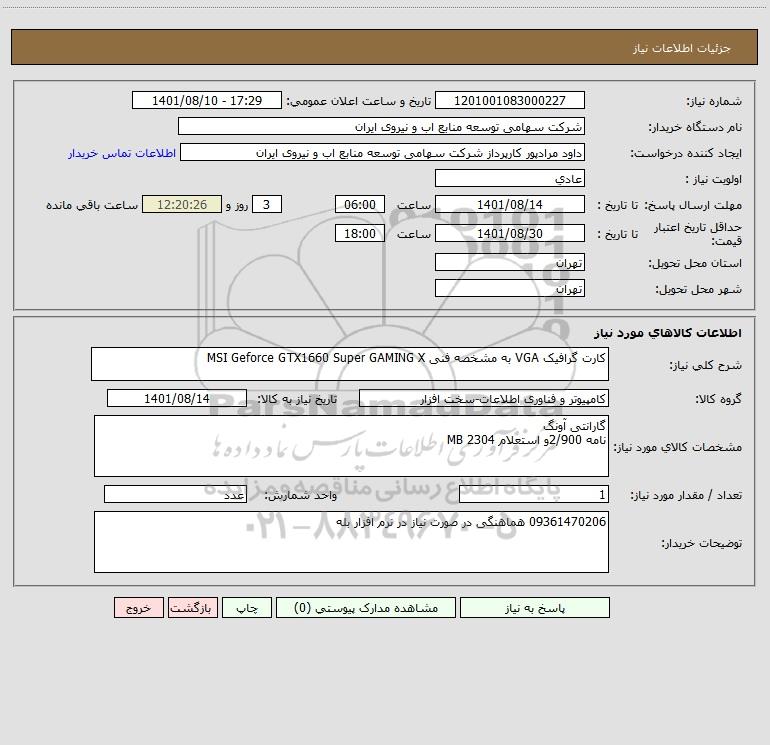This screenshot has height=745, width=770.
Task: Click the goods group field کامپیوتر و فناوری اطلاعات
Action: pos(484,398)
